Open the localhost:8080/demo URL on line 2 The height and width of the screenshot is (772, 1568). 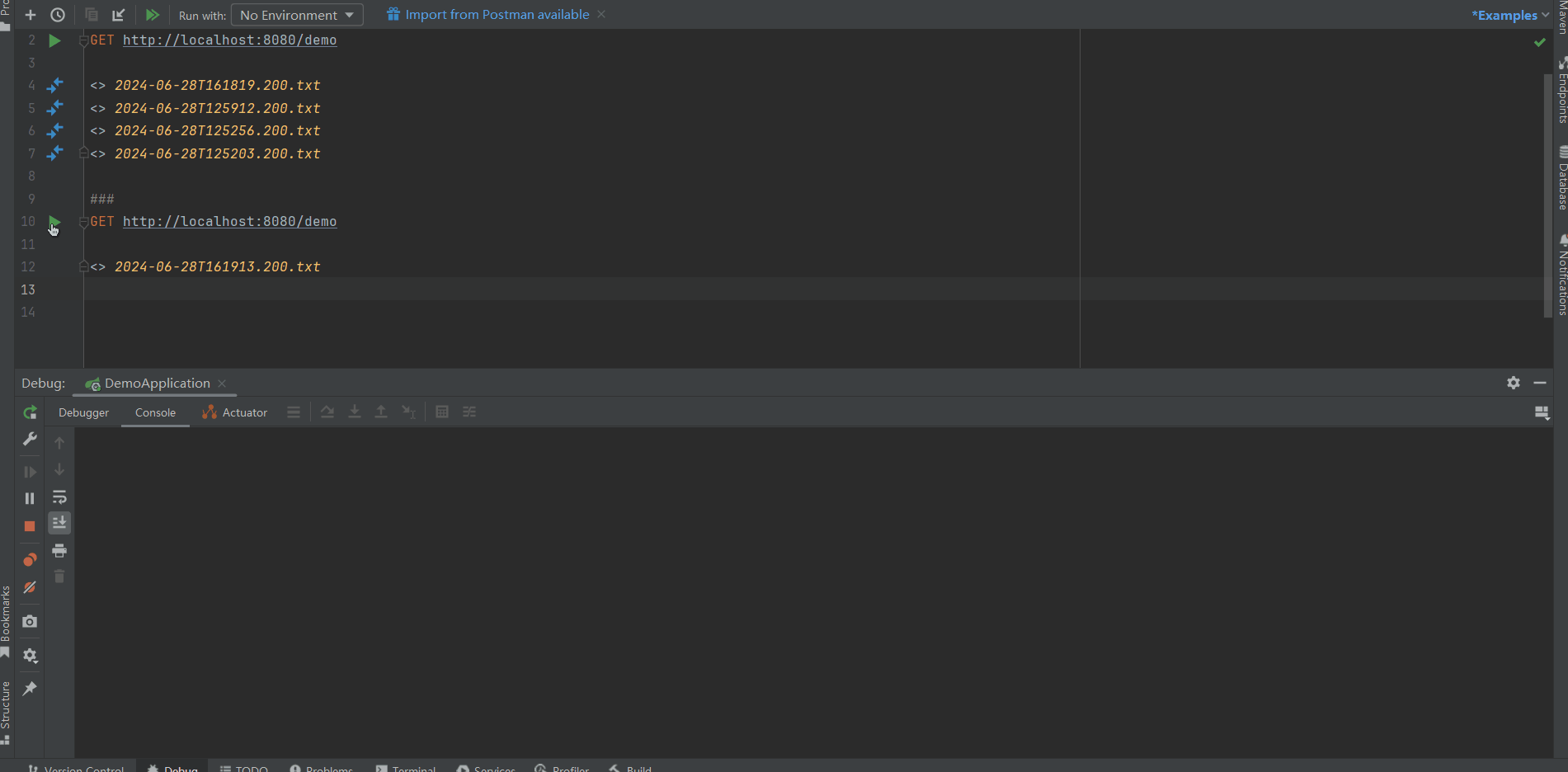point(229,40)
